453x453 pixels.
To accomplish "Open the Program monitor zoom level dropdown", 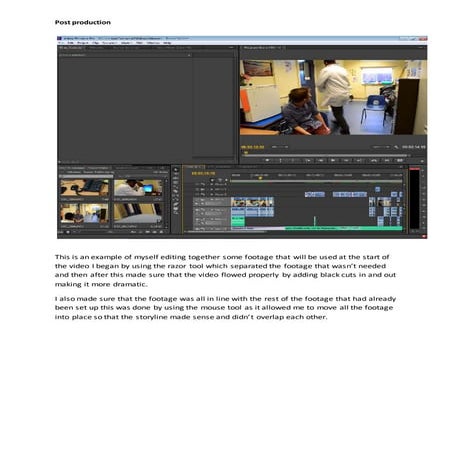I will [x=280, y=147].
